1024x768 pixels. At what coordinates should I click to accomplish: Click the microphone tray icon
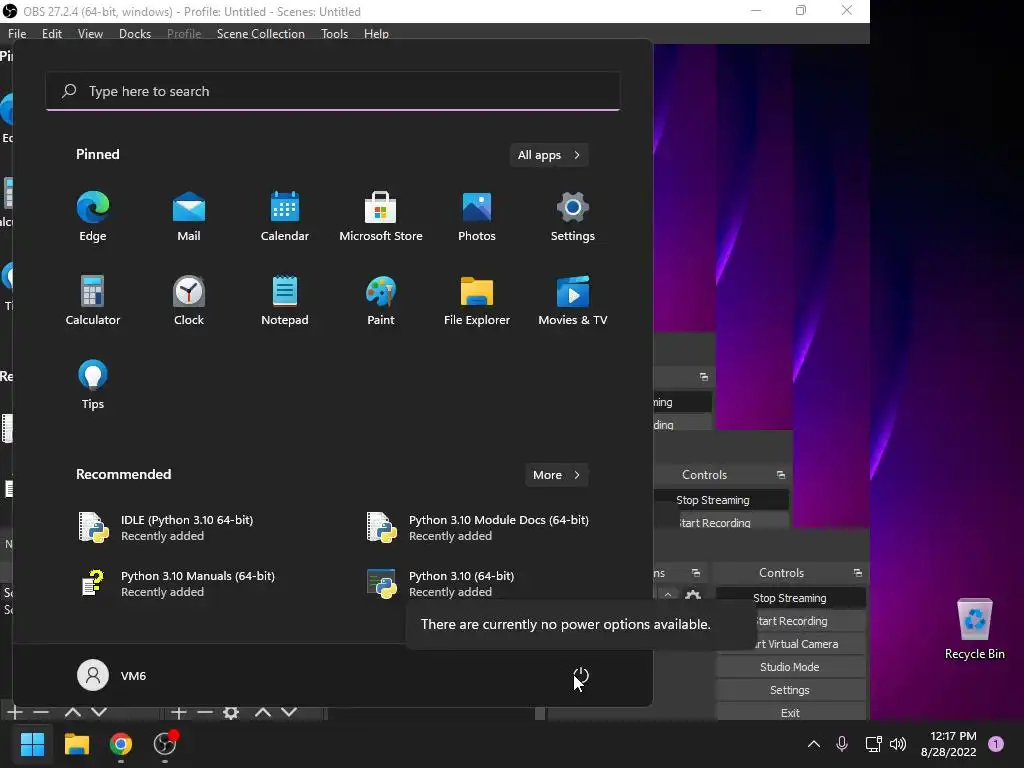842,743
